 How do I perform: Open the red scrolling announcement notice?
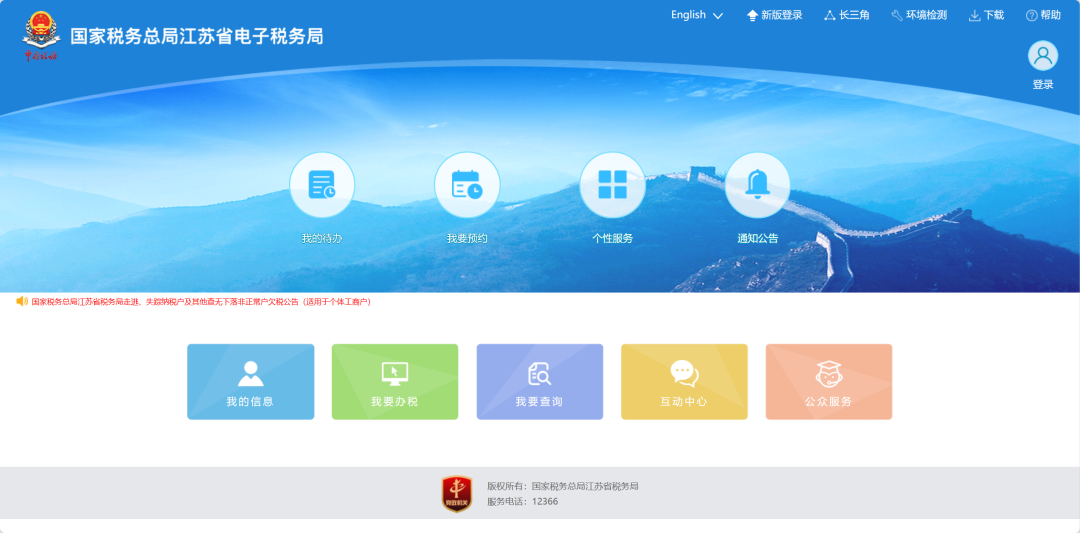(201, 302)
